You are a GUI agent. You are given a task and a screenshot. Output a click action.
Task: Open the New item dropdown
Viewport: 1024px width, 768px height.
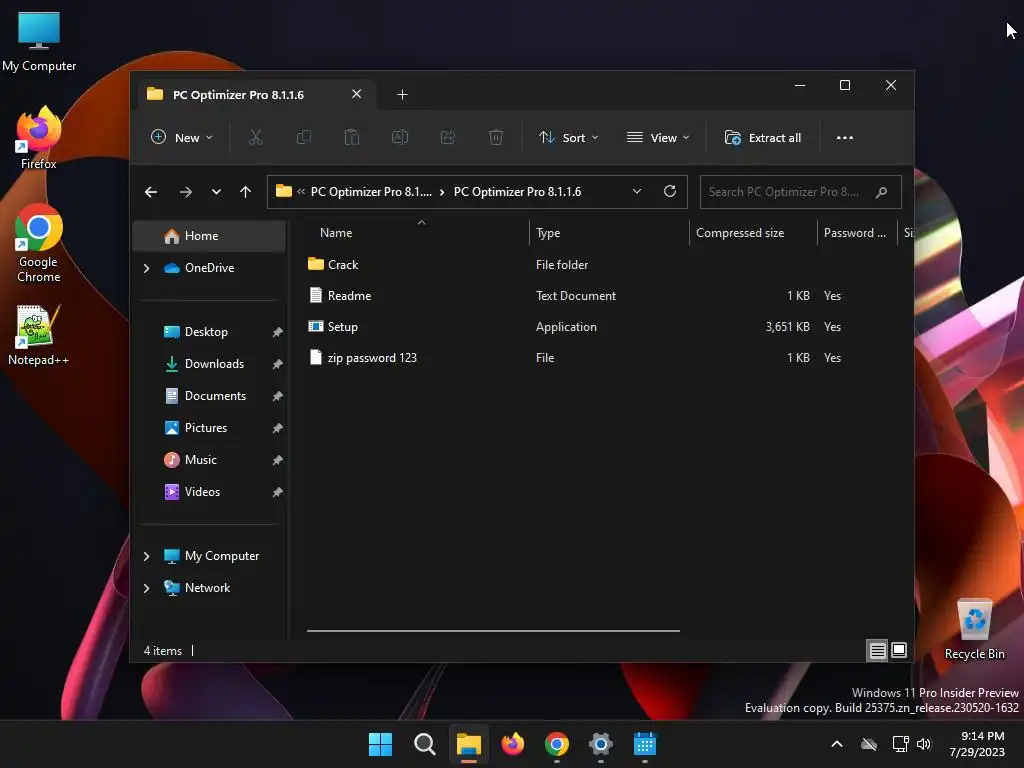click(x=182, y=138)
